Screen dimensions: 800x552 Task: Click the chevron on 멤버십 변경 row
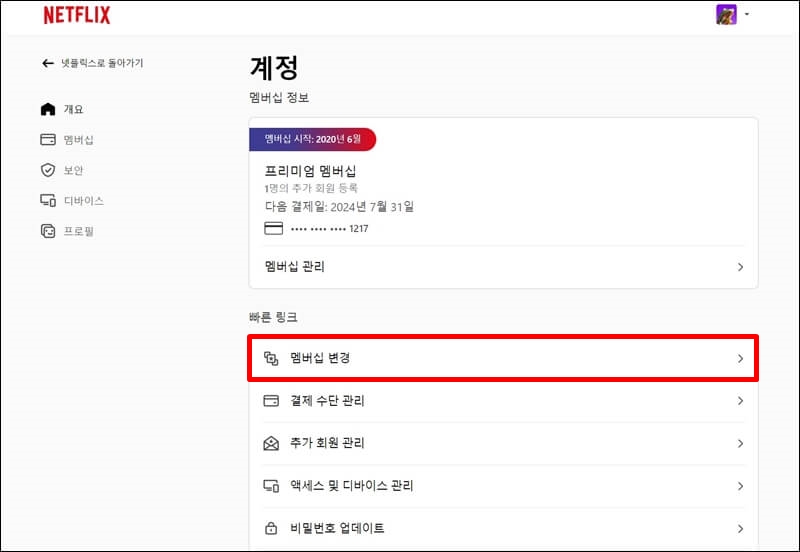tap(740, 359)
